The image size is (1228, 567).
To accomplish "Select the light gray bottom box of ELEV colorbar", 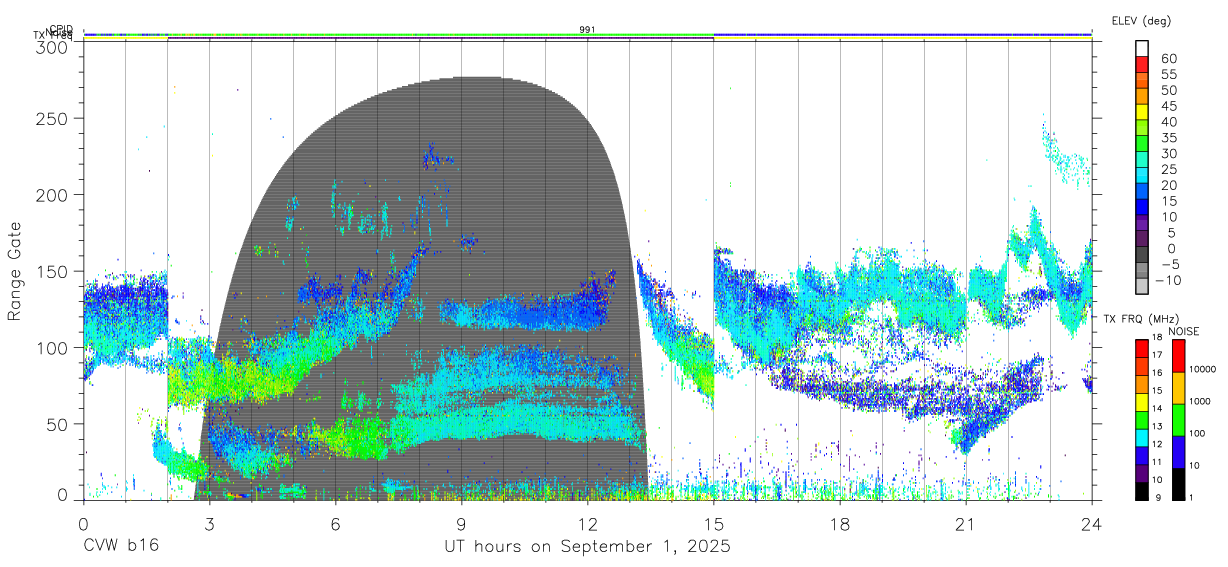I will (x=1142, y=287).
